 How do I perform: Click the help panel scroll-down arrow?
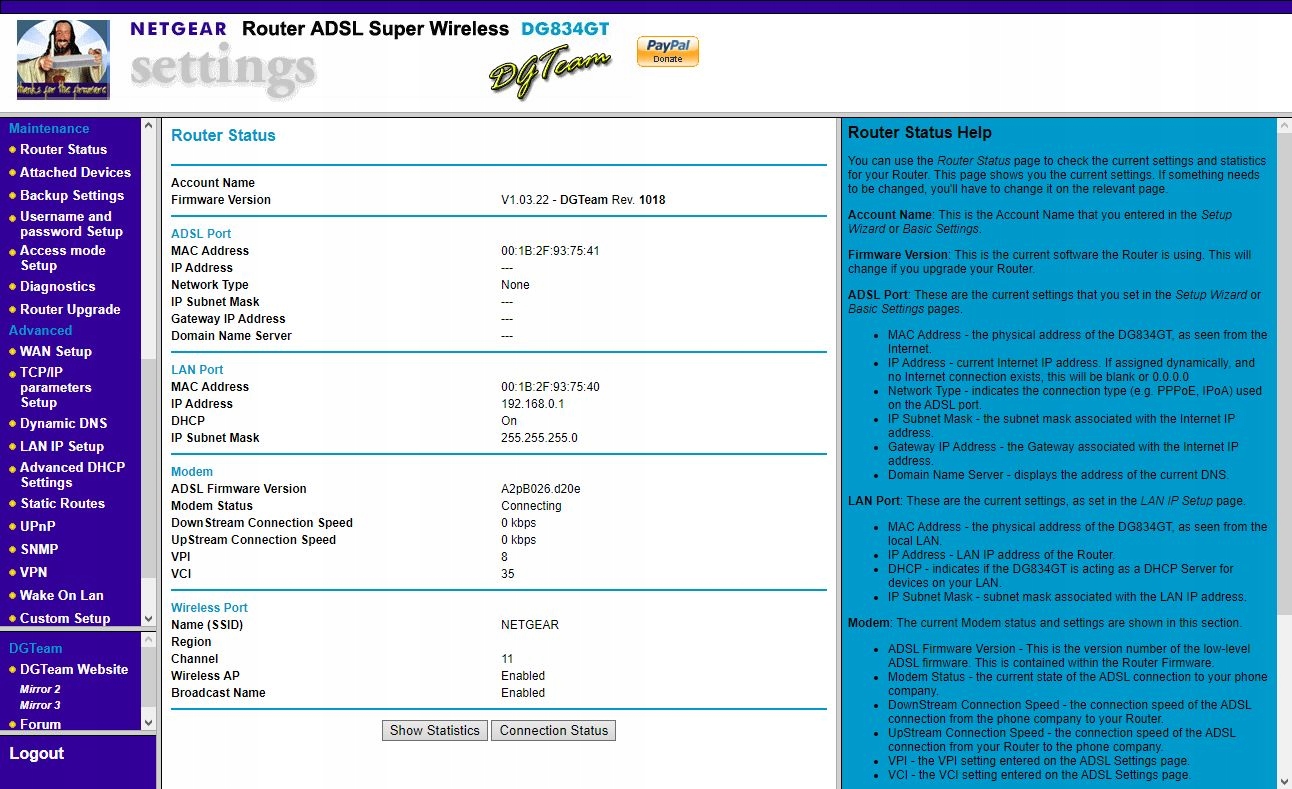tap(1284, 781)
